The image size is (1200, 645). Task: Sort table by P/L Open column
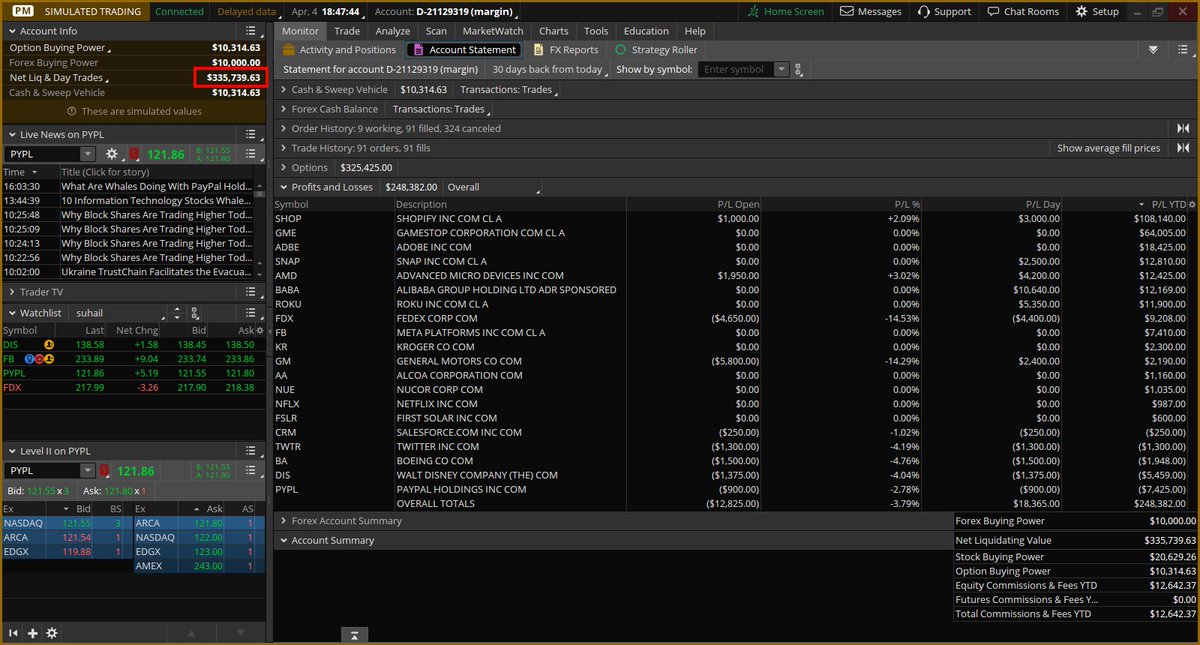point(738,204)
